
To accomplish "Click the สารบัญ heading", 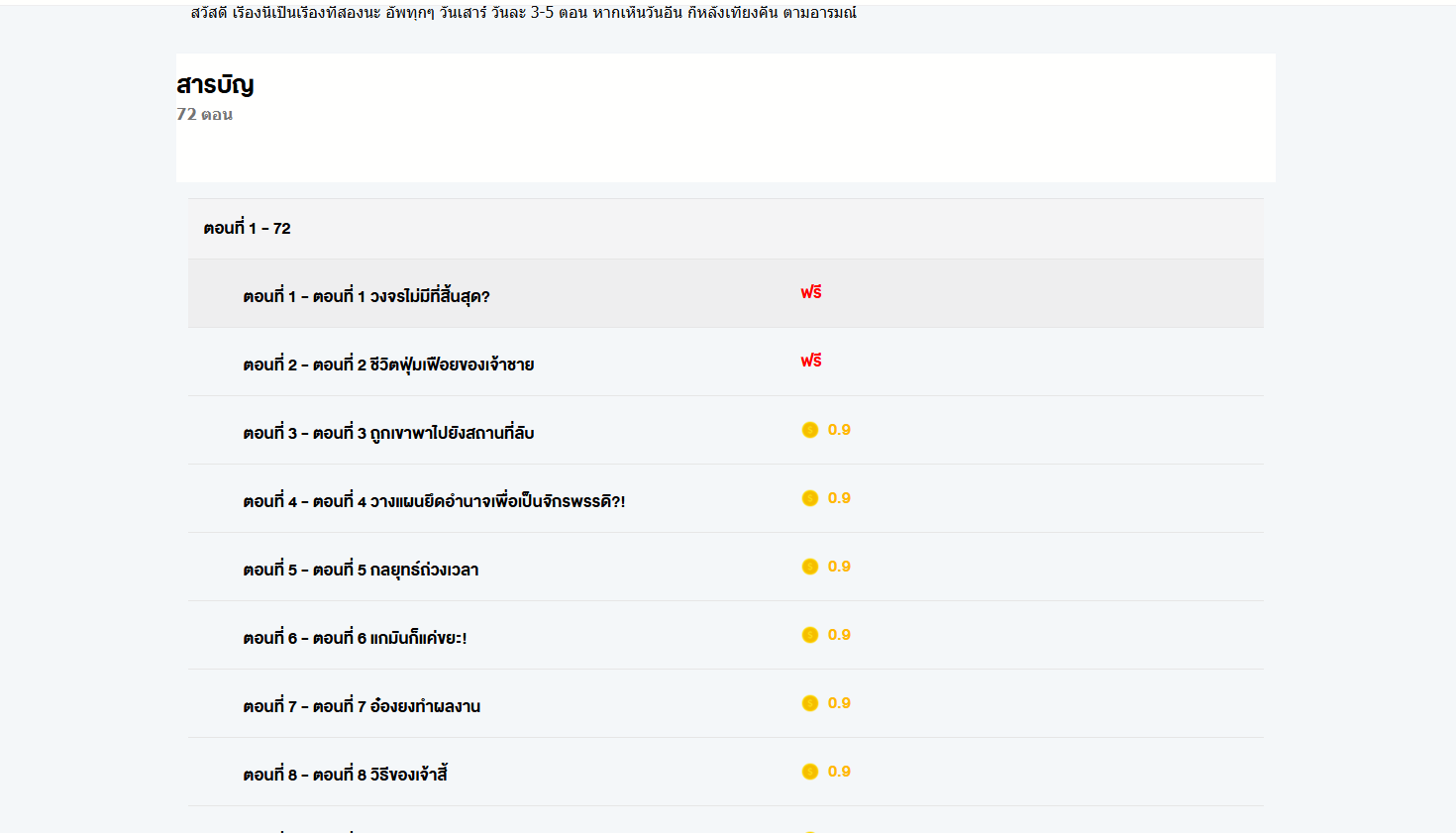I will point(215,85).
